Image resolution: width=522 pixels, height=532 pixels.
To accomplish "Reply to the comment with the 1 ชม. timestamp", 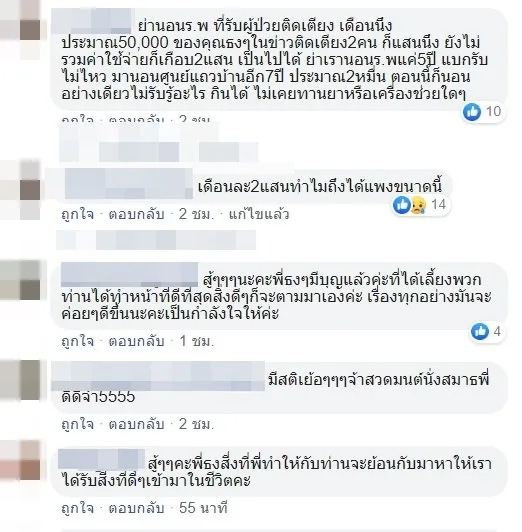I will (x=137, y=341).
